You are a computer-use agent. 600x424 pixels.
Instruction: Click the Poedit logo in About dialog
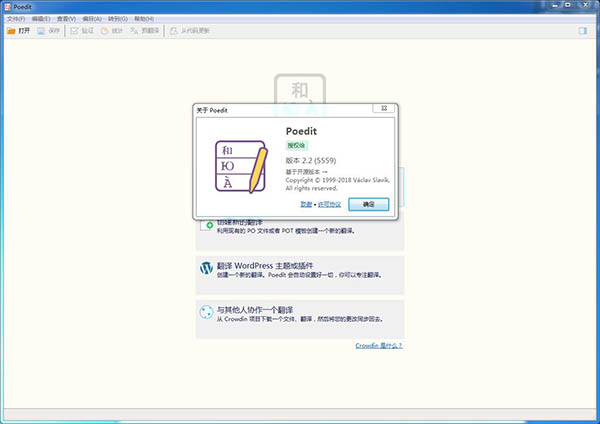coord(240,166)
